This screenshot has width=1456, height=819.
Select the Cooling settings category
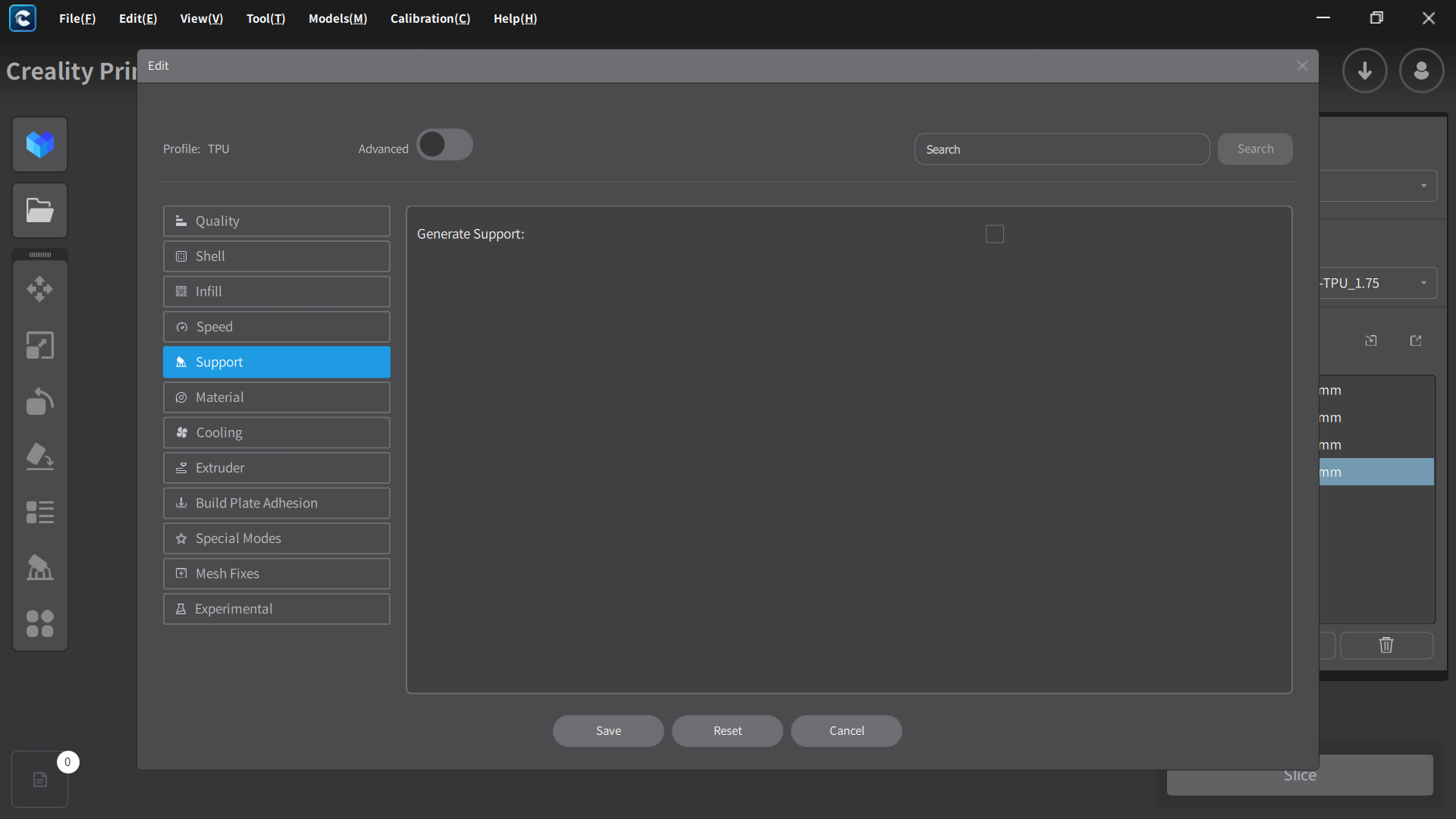tap(277, 432)
